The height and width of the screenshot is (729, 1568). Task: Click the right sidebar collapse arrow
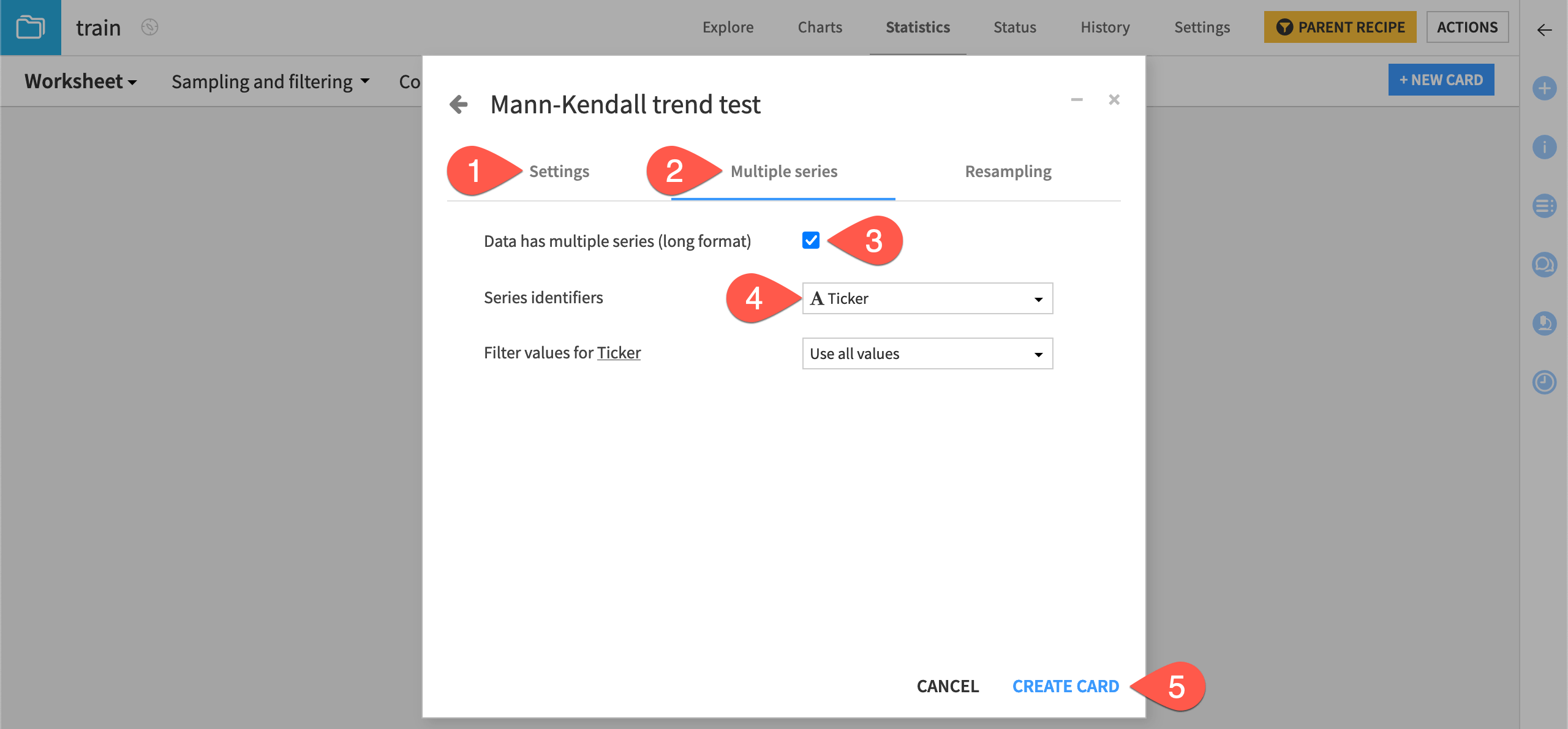1544,30
